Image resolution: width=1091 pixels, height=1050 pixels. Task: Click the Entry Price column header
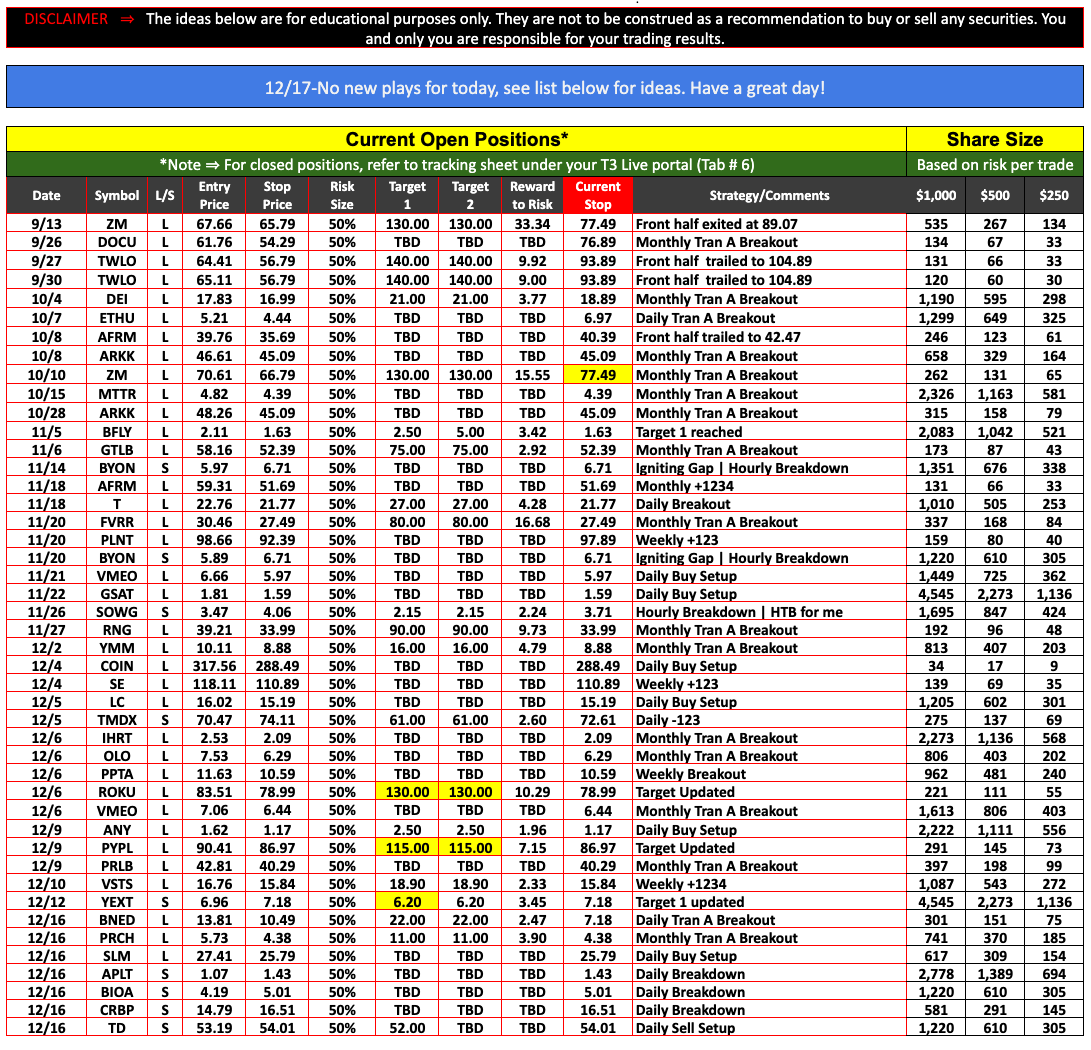pos(214,195)
